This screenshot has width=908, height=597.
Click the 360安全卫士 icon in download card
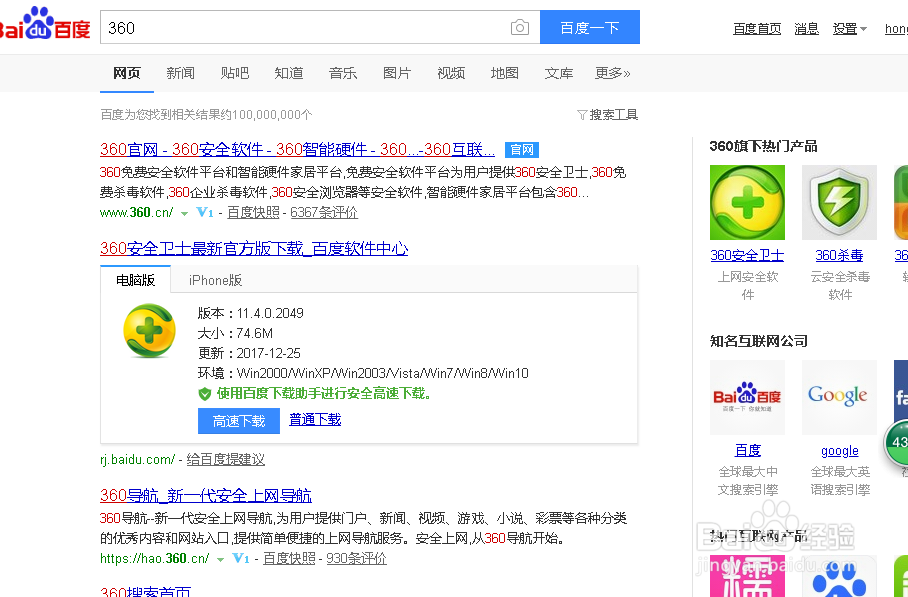coord(149,331)
